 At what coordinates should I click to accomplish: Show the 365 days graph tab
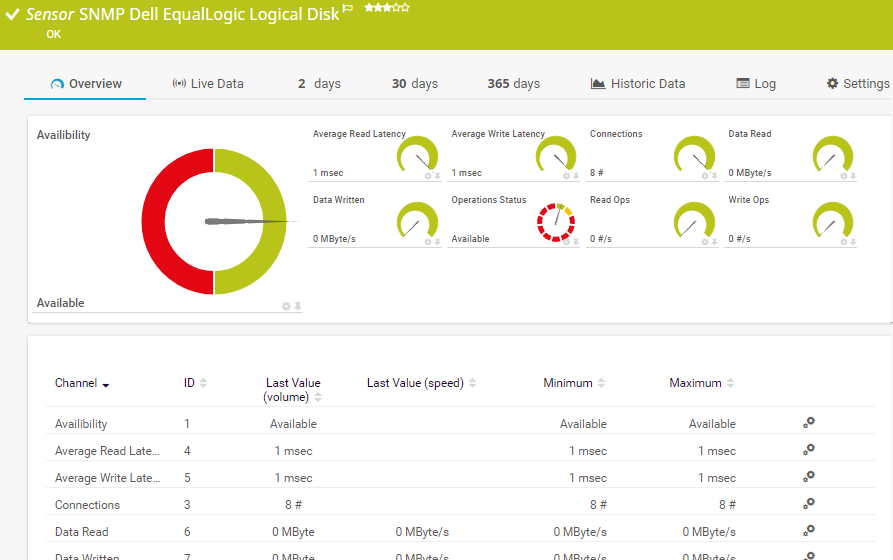[x=513, y=84]
